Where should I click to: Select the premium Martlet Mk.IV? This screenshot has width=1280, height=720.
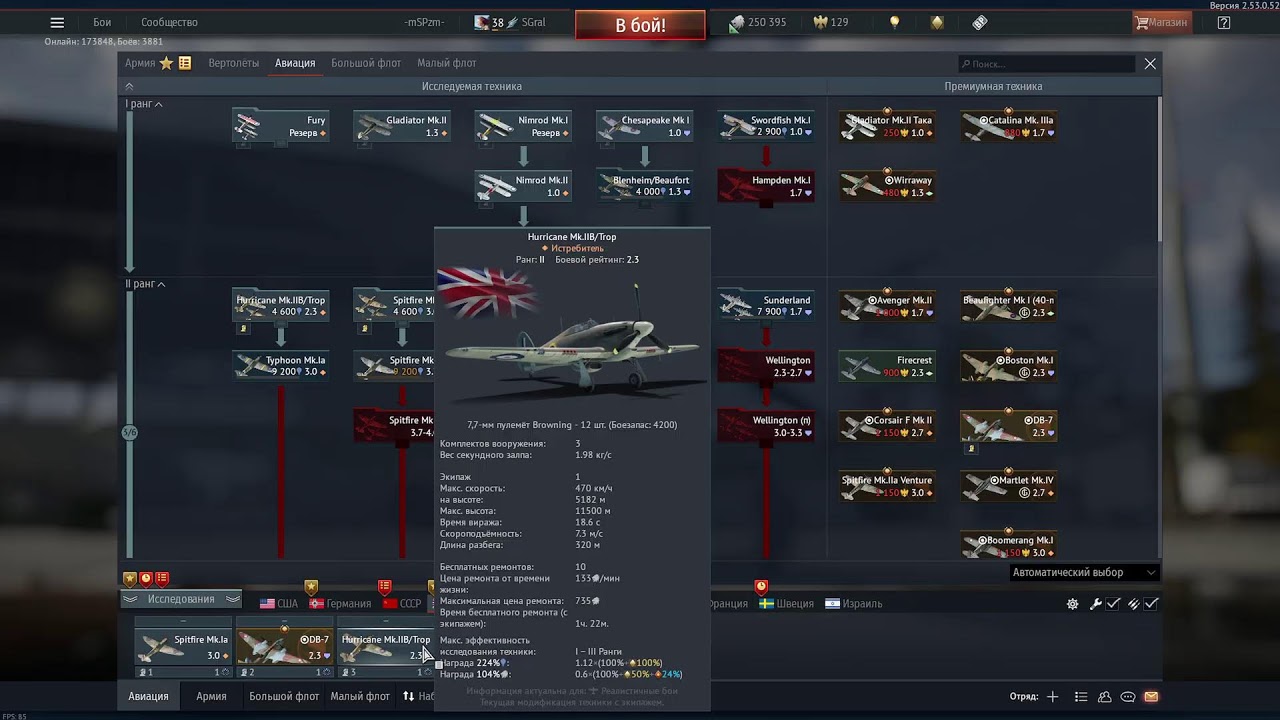click(x=1008, y=486)
